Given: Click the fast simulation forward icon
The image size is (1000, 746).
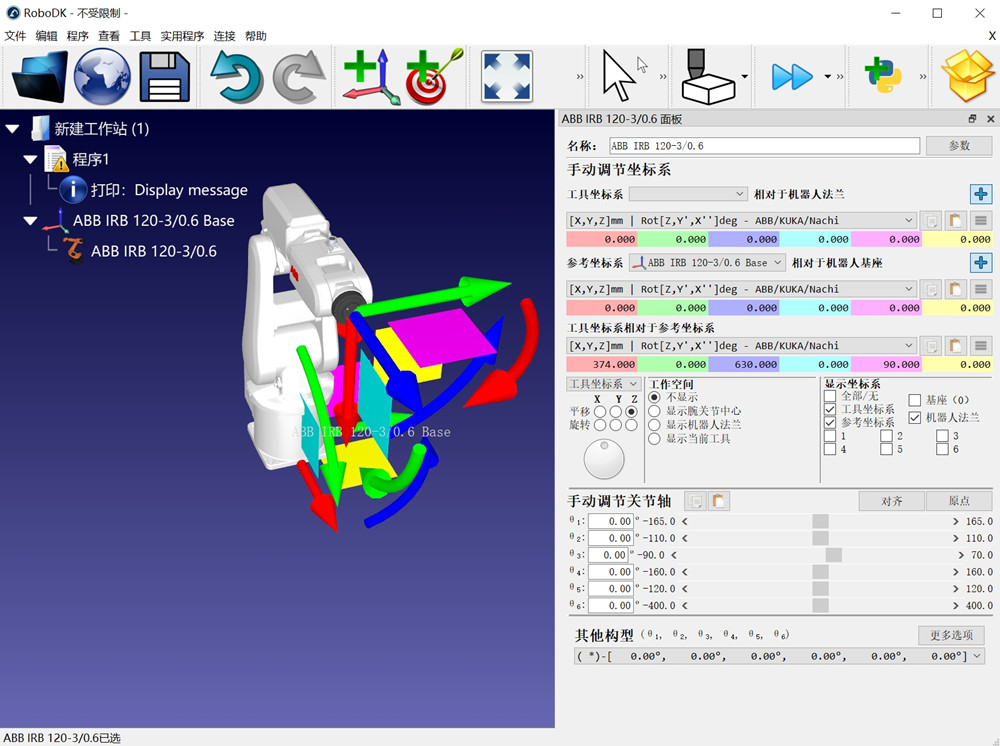Looking at the screenshot, I should (x=792, y=77).
